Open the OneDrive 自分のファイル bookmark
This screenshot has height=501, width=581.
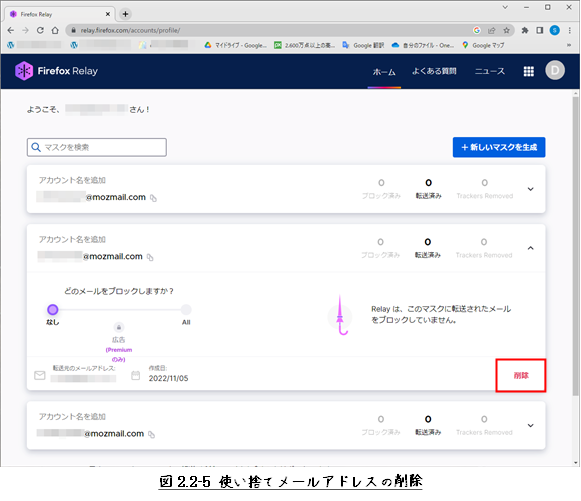[x=423, y=45]
